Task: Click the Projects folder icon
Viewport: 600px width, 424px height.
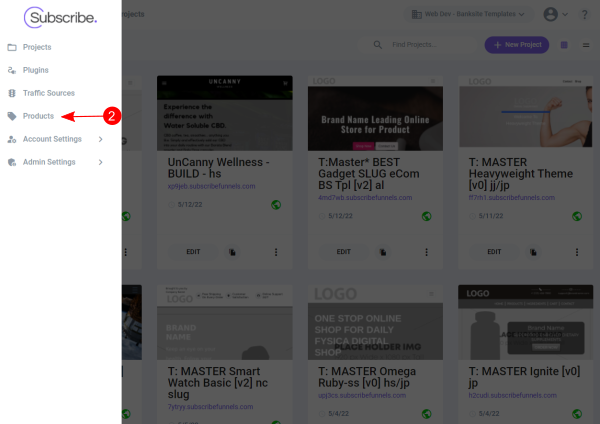Action: tap(12, 47)
